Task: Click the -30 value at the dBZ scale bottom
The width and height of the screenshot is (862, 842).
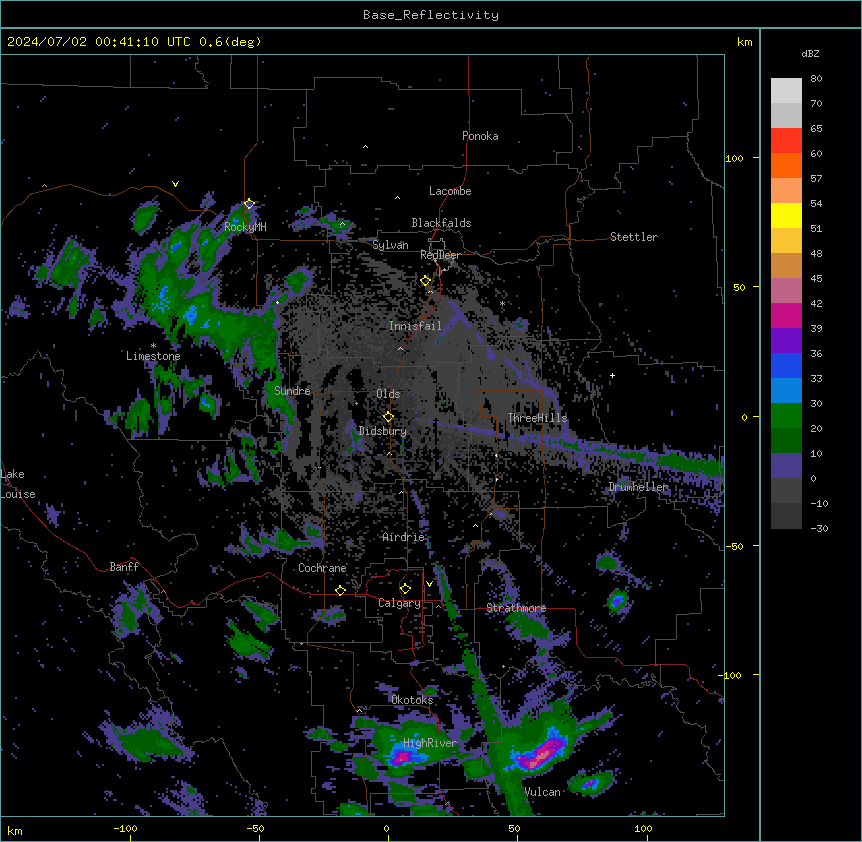Action: point(819,528)
